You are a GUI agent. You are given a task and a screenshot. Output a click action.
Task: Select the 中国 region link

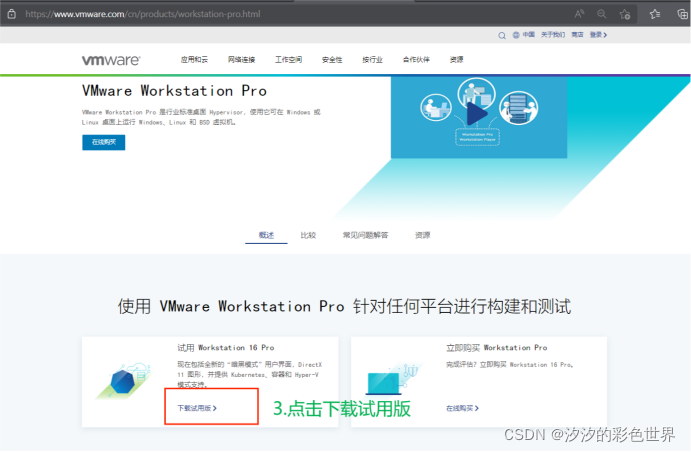coord(528,34)
